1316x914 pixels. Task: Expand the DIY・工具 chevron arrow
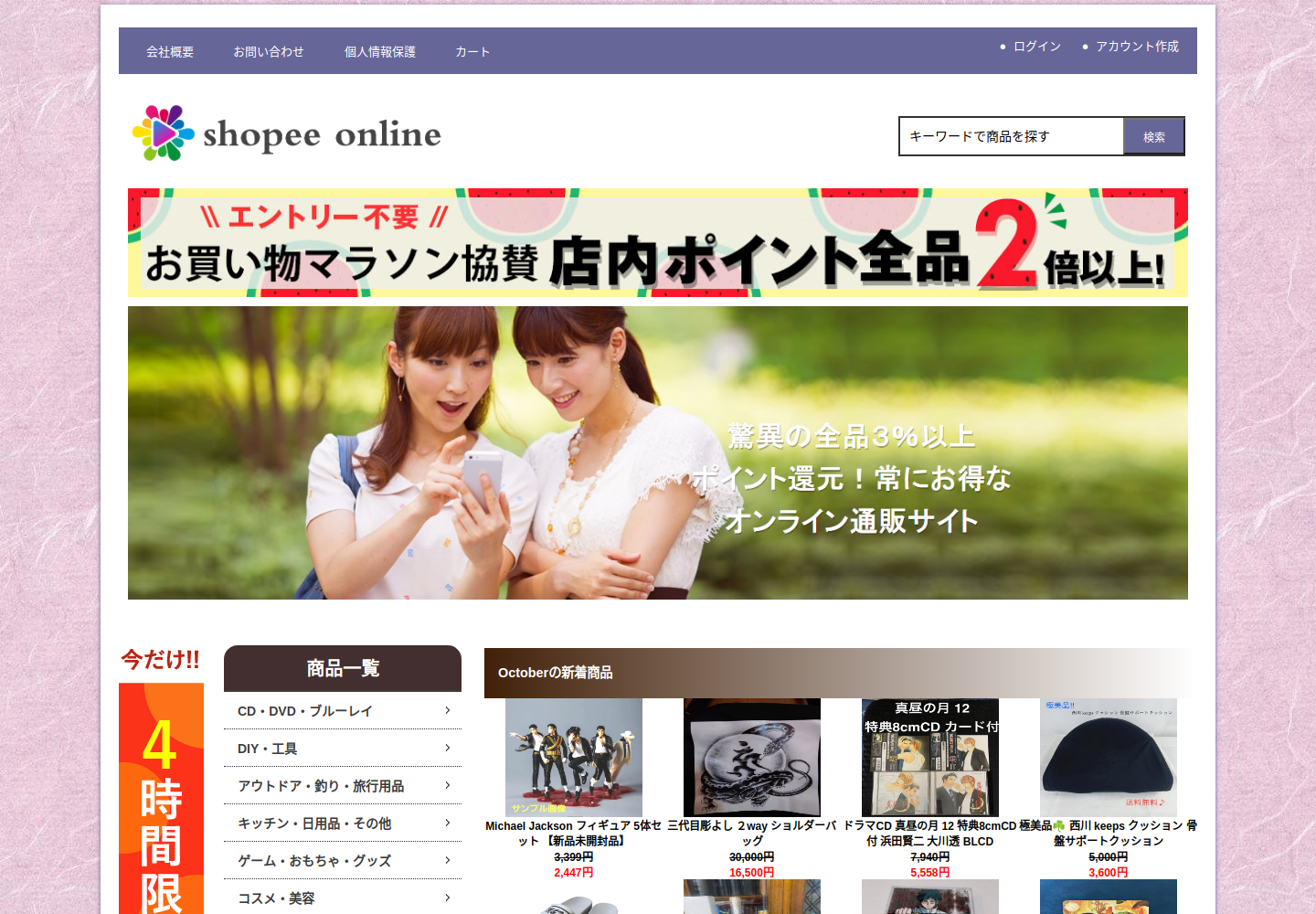point(447,748)
